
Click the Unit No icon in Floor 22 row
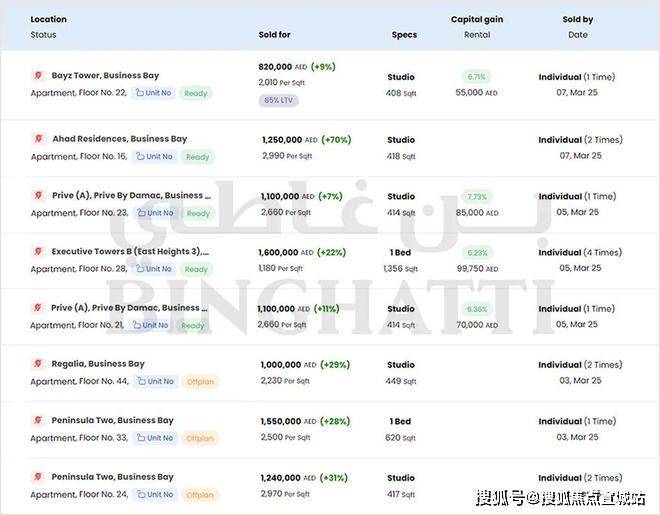(x=139, y=93)
